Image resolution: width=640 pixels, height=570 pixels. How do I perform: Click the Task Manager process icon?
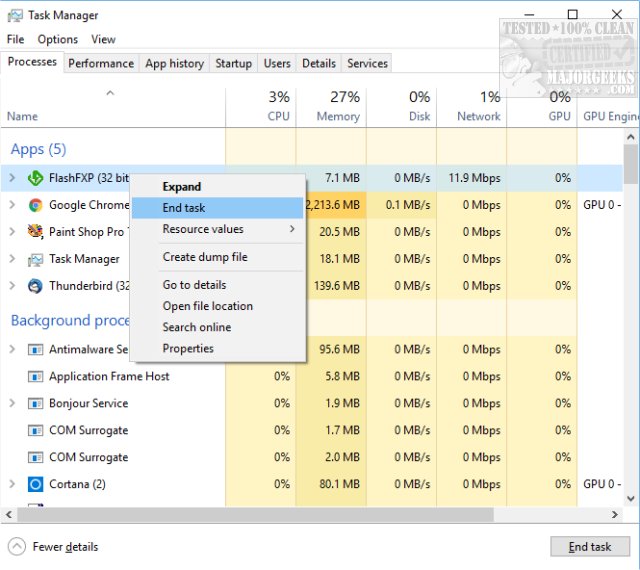tap(35, 259)
